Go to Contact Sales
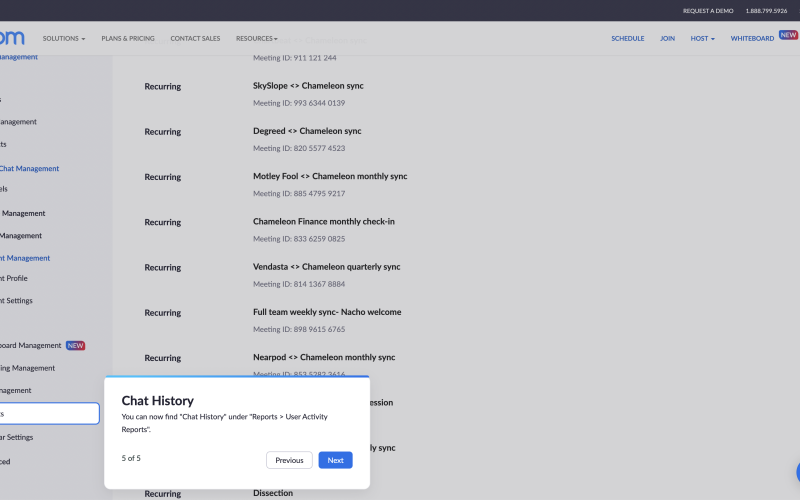 (x=195, y=38)
